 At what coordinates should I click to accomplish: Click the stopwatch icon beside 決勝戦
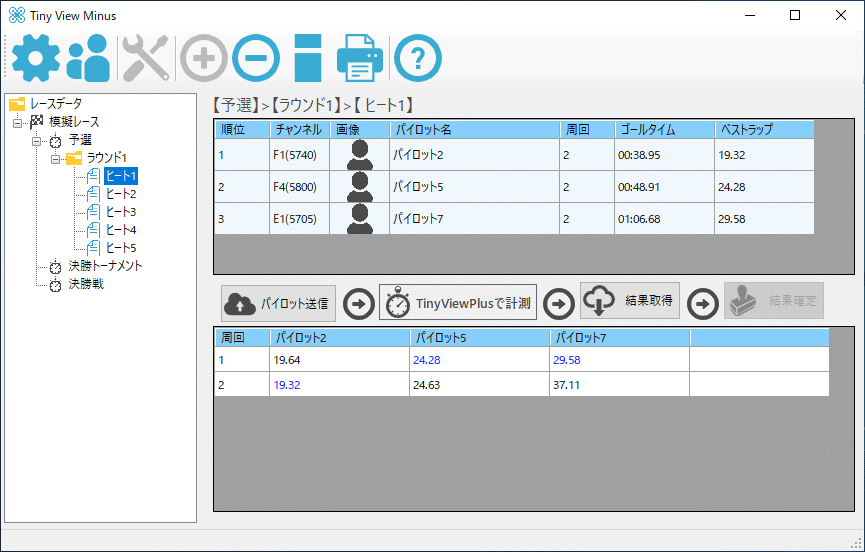point(55,285)
